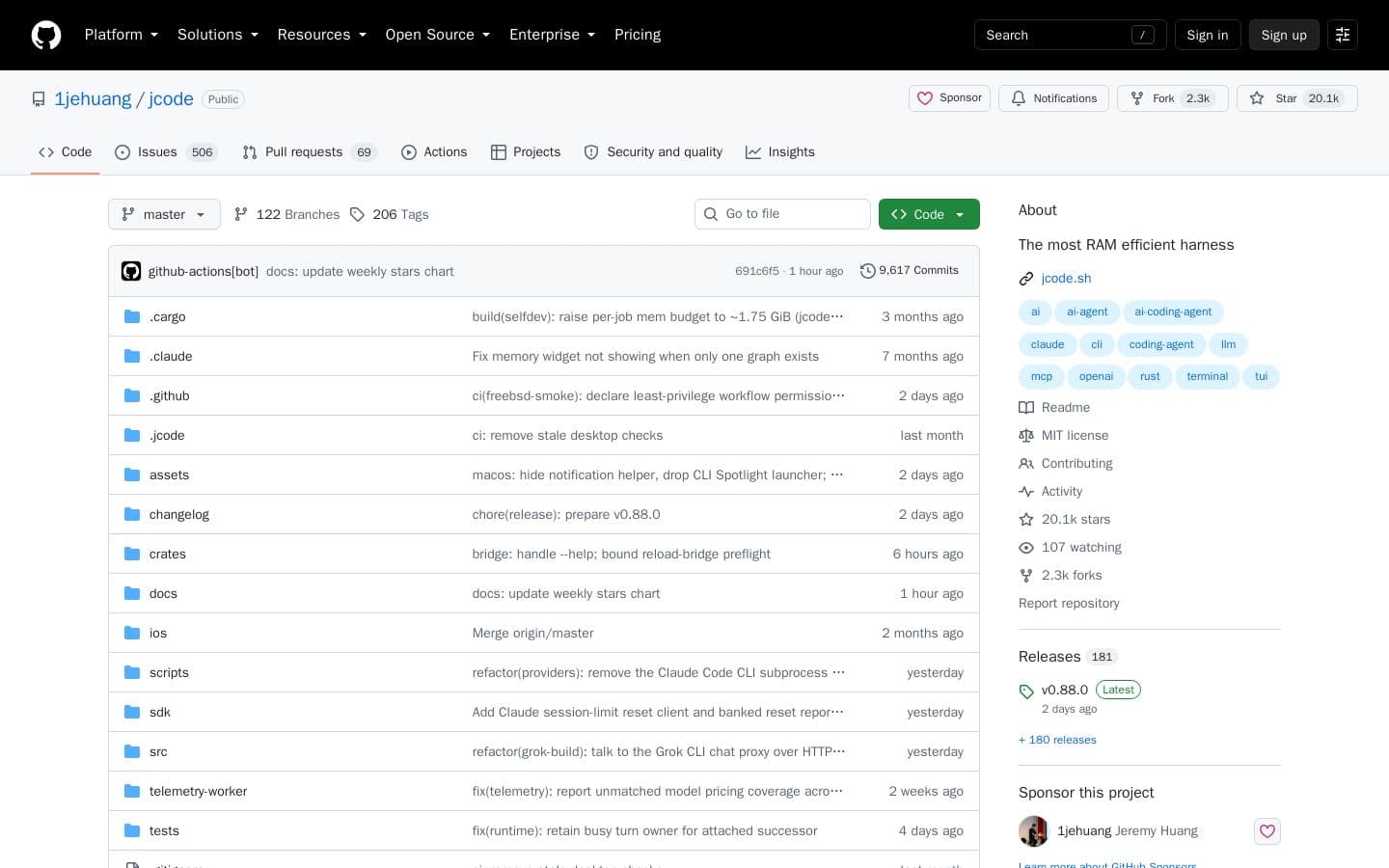The width and height of the screenshot is (1389, 868).
Task: Click the tag icon beside v0.88.0
Action: click(x=1026, y=691)
